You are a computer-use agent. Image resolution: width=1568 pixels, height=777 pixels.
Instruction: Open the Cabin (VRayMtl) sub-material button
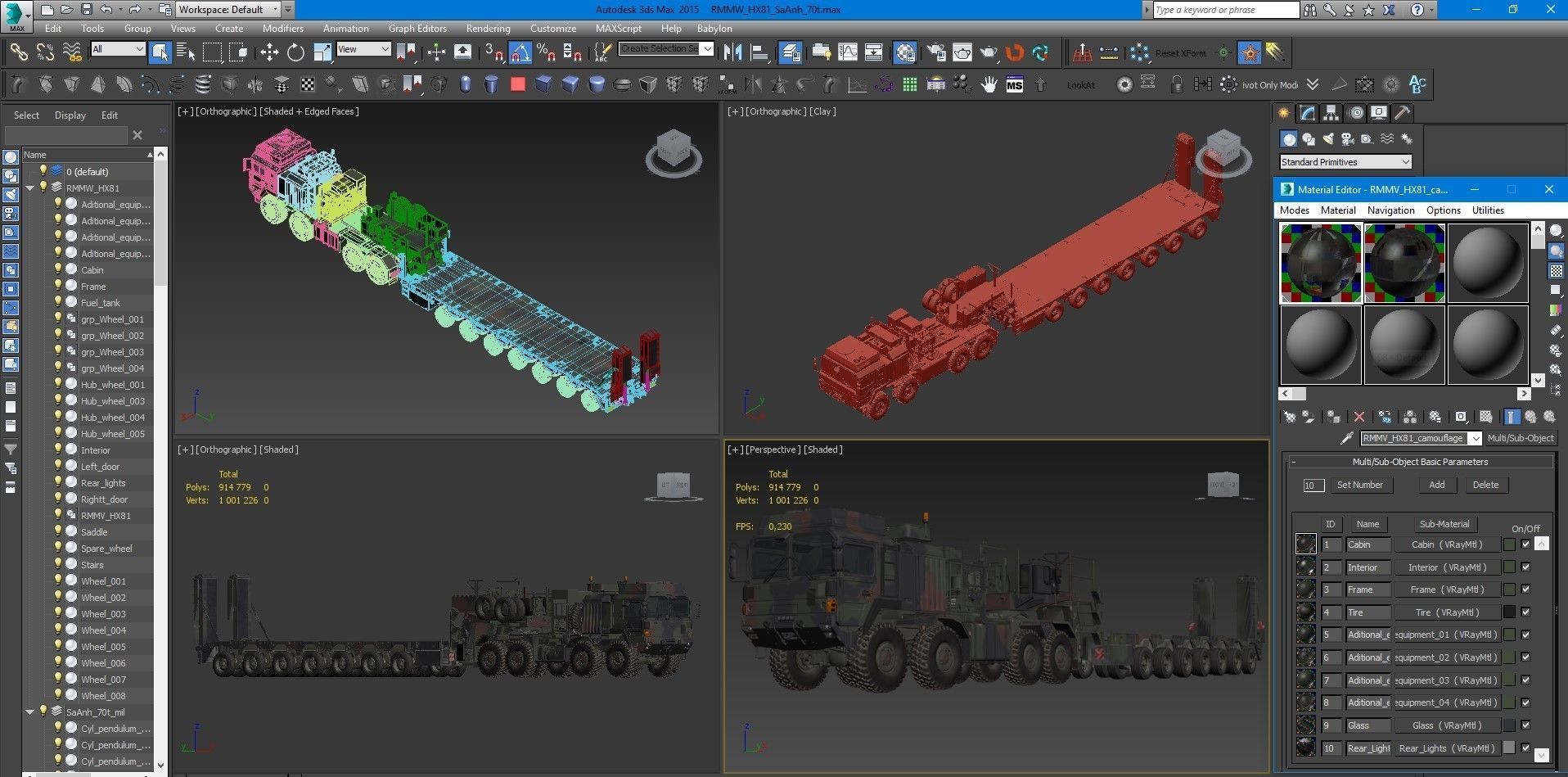point(1447,544)
